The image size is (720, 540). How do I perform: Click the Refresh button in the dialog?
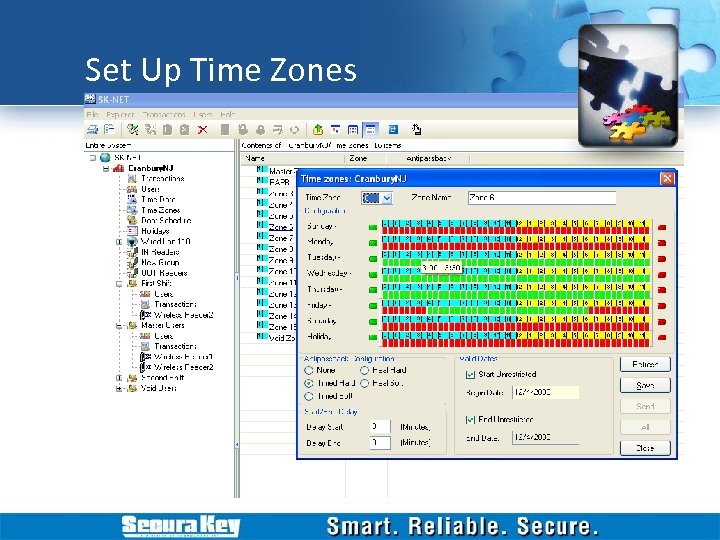click(x=645, y=365)
